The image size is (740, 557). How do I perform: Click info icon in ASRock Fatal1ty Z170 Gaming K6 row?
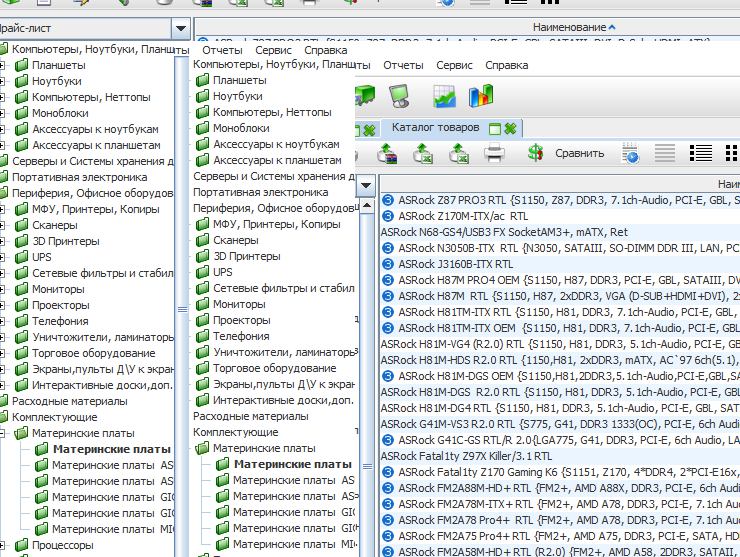[387, 472]
